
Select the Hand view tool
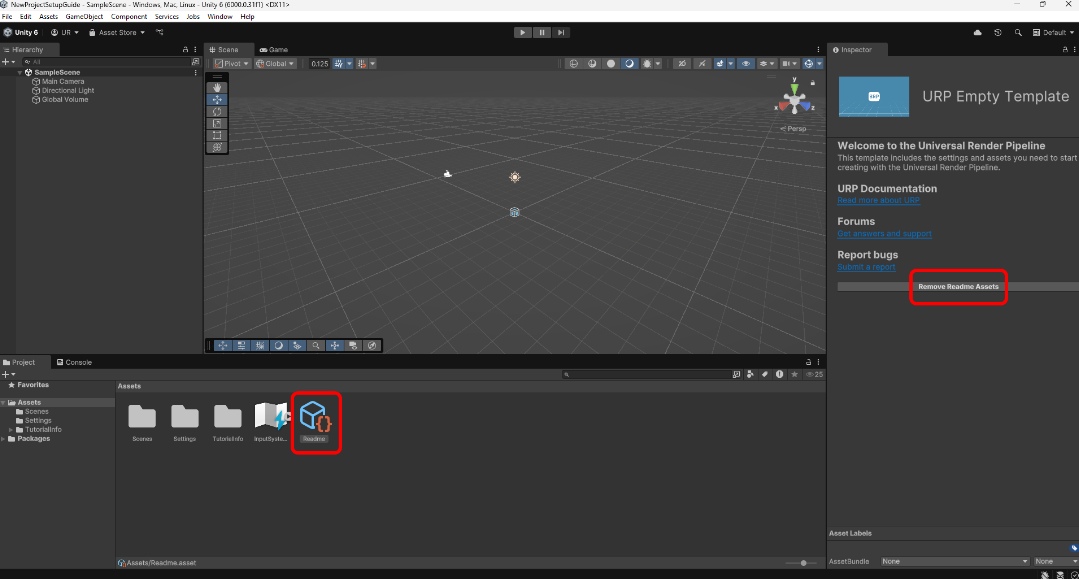pos(217,87)
